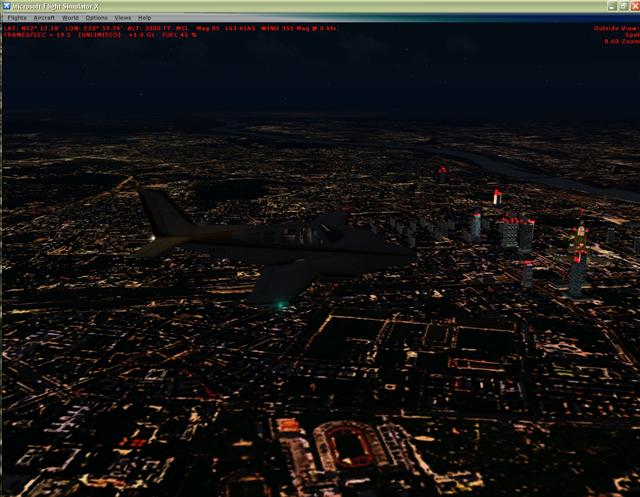Maximize the Flight Simulator window
The image size is (640, 497).
[624, 6]
